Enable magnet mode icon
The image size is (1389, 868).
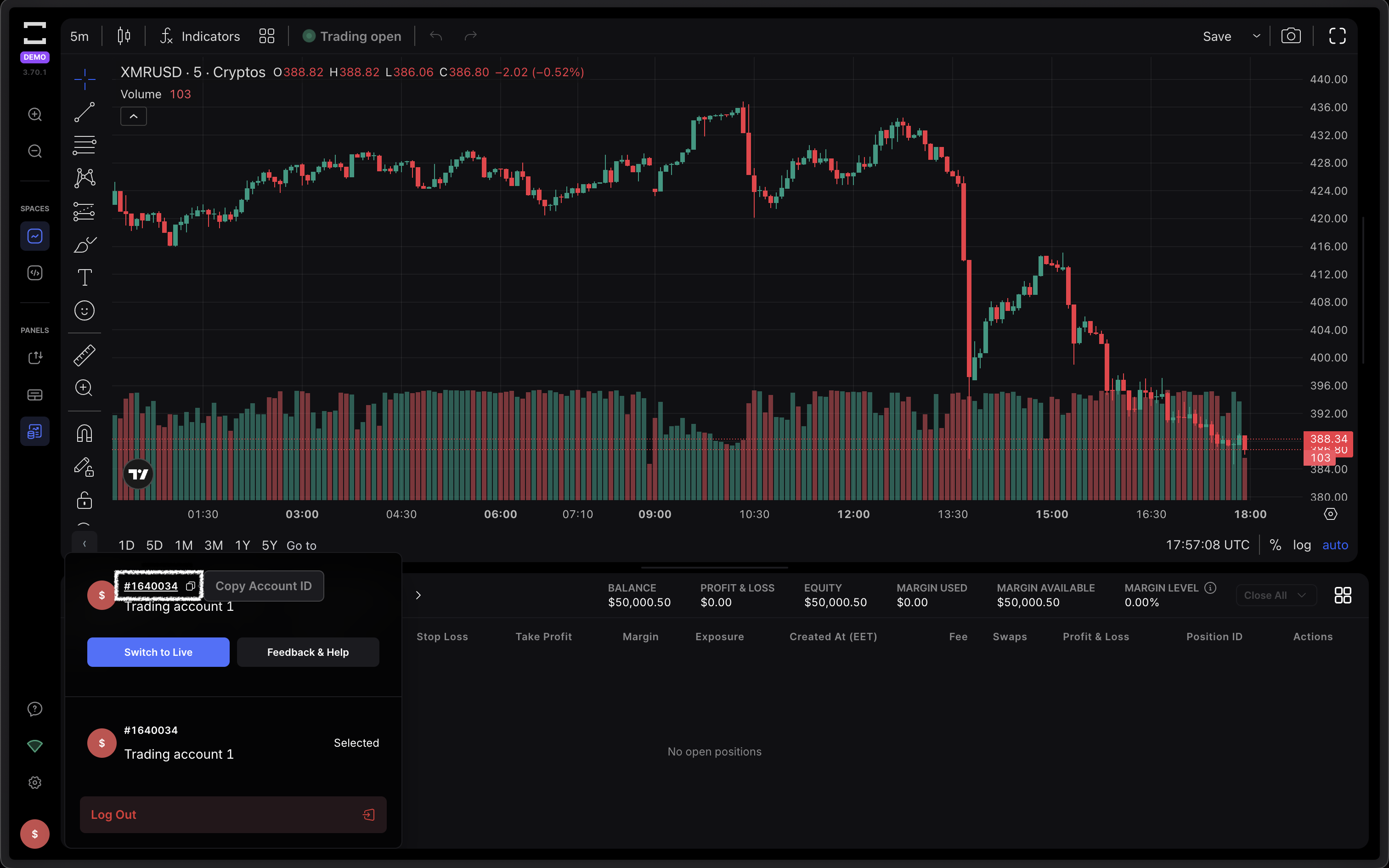pyautogui.click(x=85, y=434)
